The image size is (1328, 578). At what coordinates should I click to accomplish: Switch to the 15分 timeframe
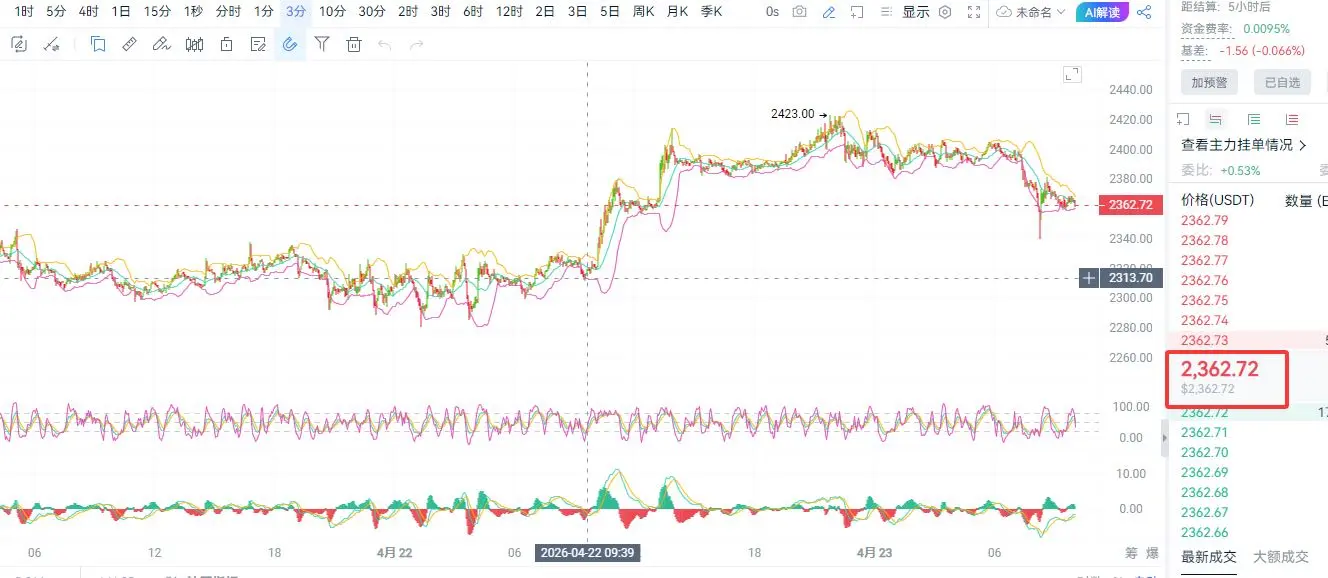pos(157,12)
